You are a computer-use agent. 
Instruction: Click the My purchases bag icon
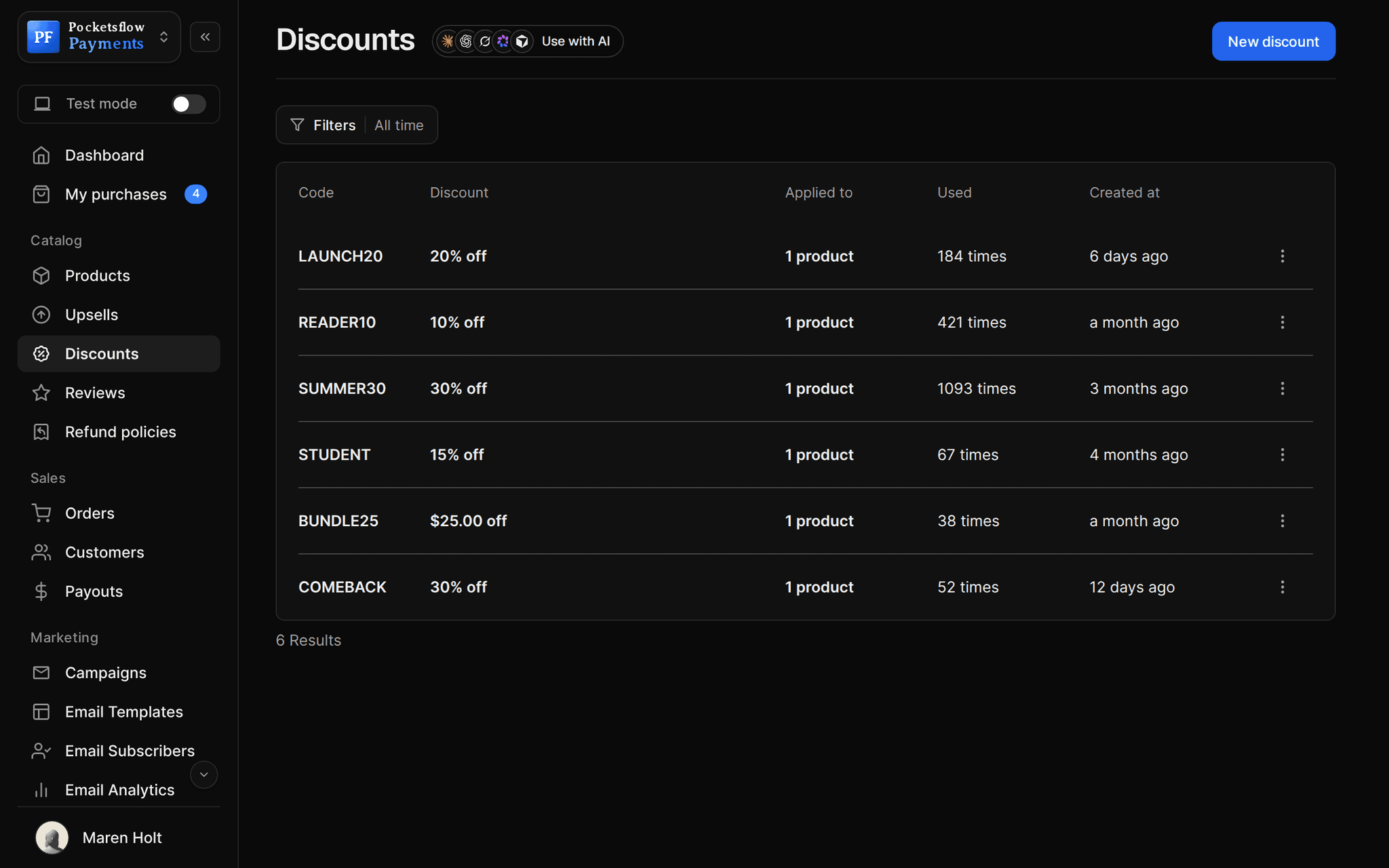(41, 195)
